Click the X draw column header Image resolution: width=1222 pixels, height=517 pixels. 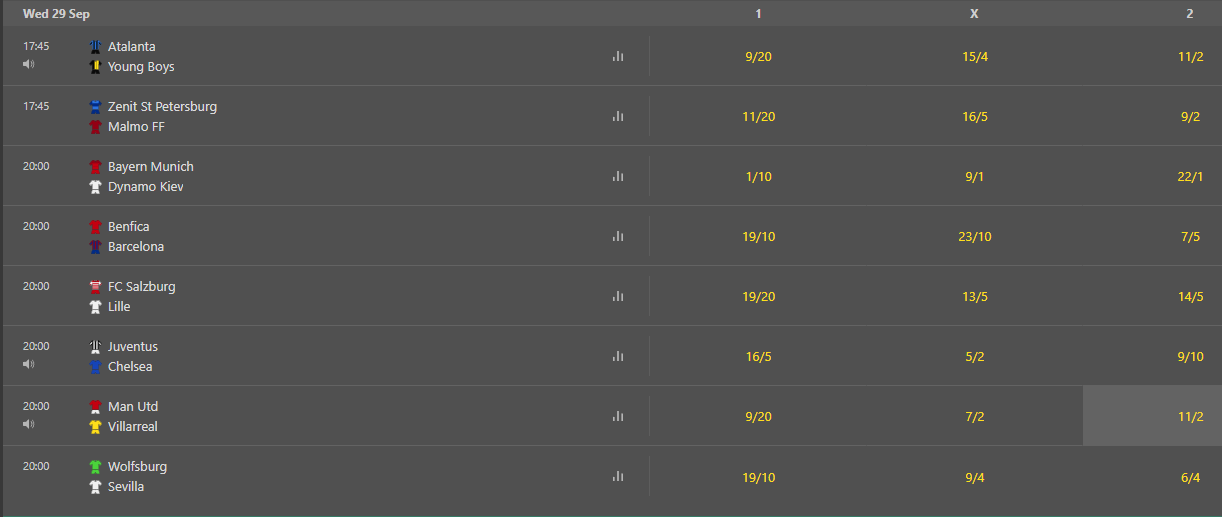coord(974,14)
